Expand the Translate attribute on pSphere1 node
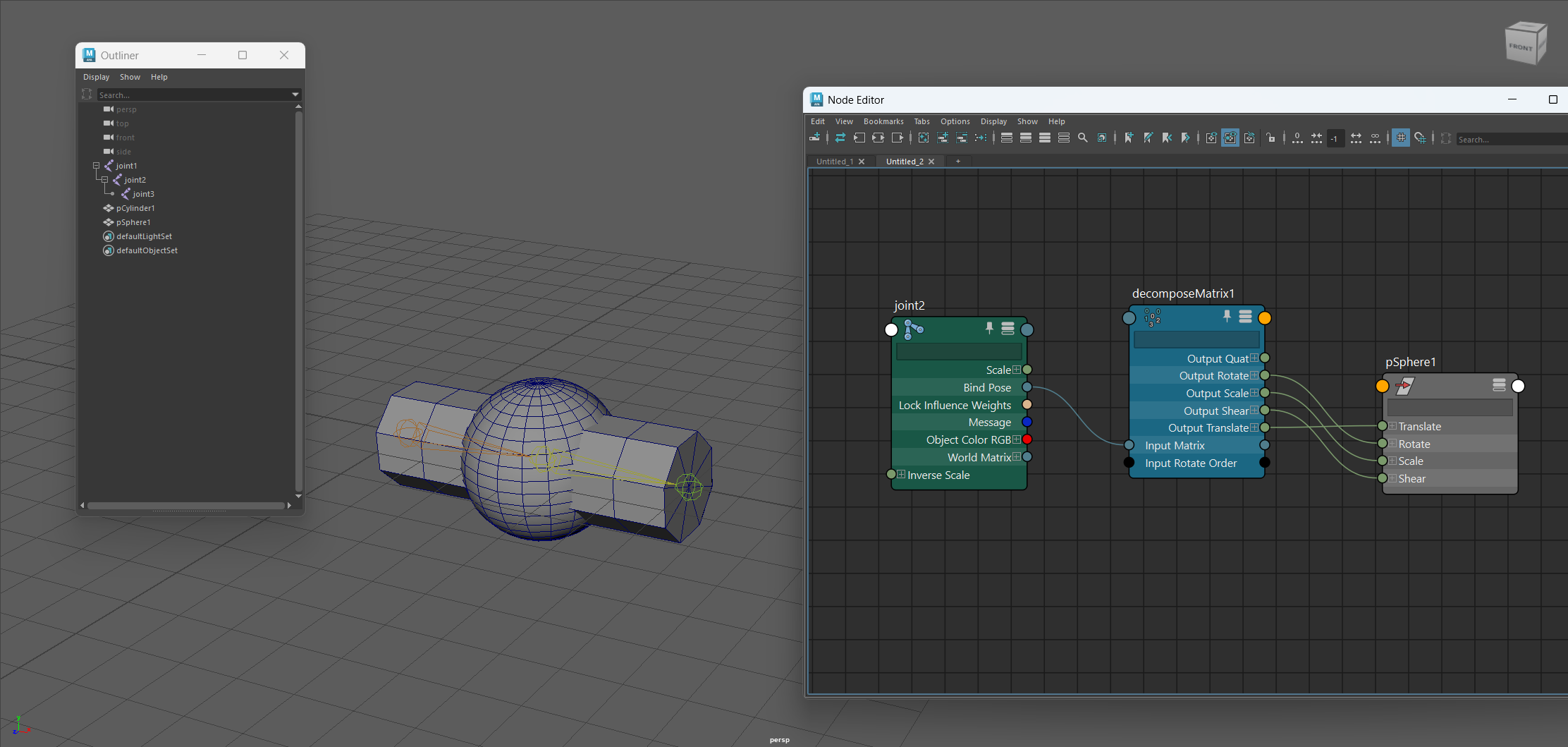 [x=1392, y=426]
